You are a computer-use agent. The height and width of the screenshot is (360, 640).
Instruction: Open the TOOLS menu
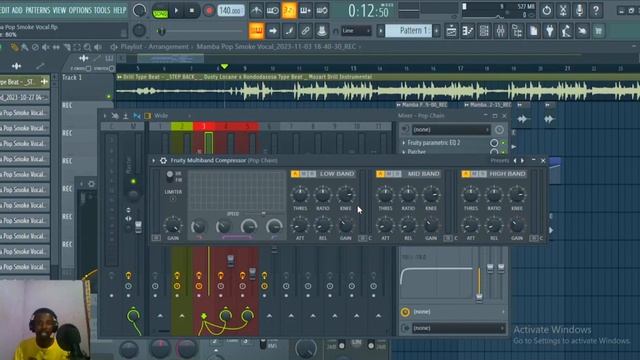[102, 10]
